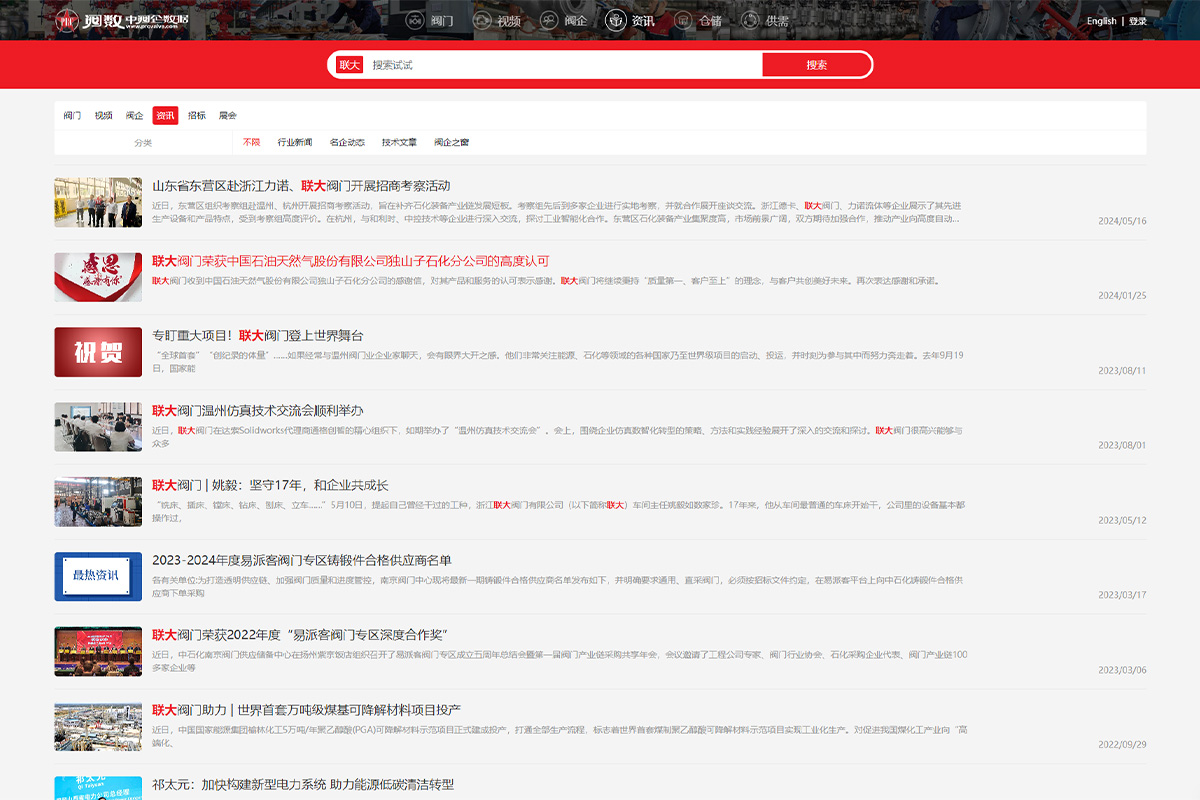1200x800 pixels.
Task: Click the 供需 supply-demand icon in header
Action: click(750, 20)
